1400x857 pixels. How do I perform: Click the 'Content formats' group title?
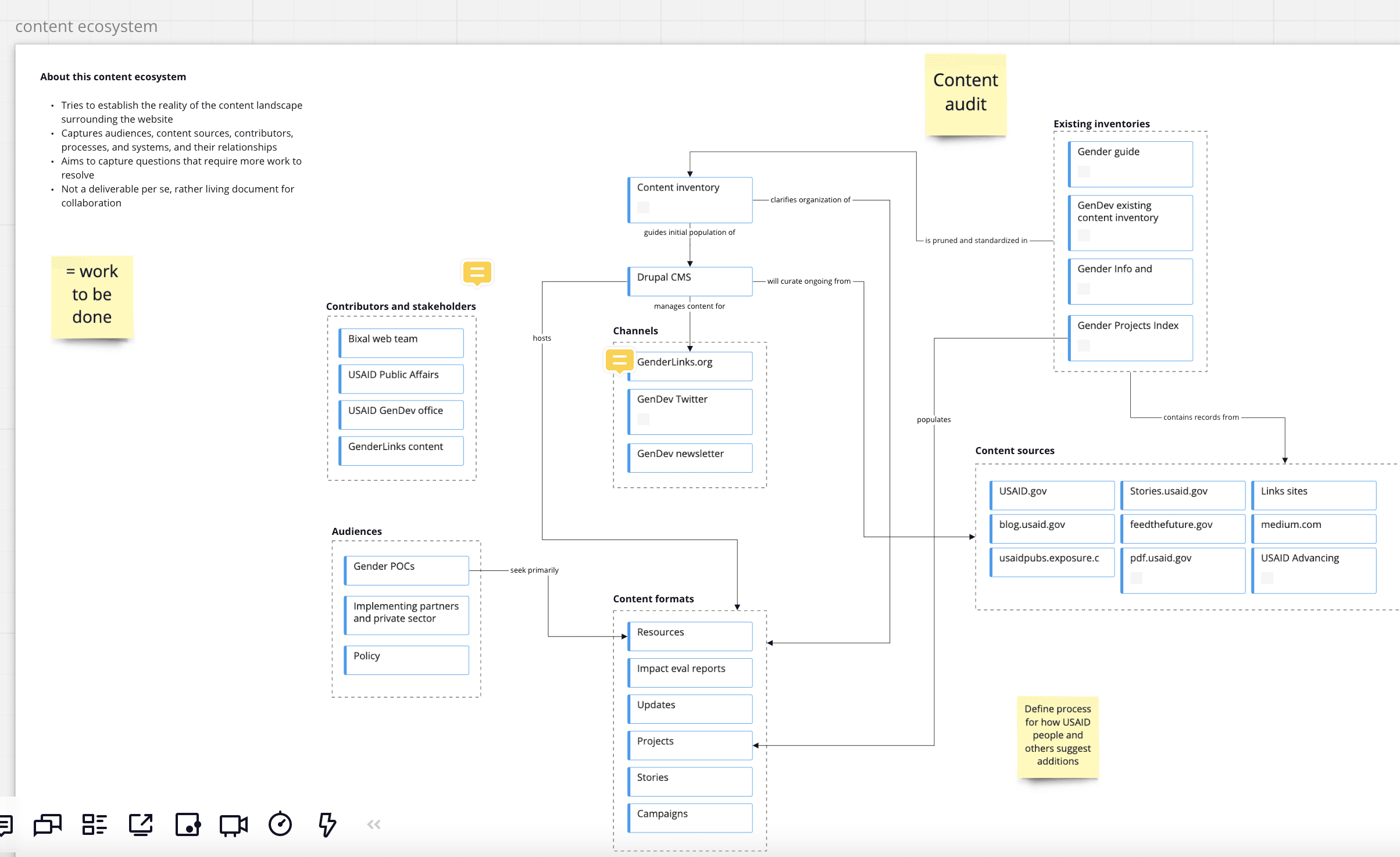tap(653, 599)
